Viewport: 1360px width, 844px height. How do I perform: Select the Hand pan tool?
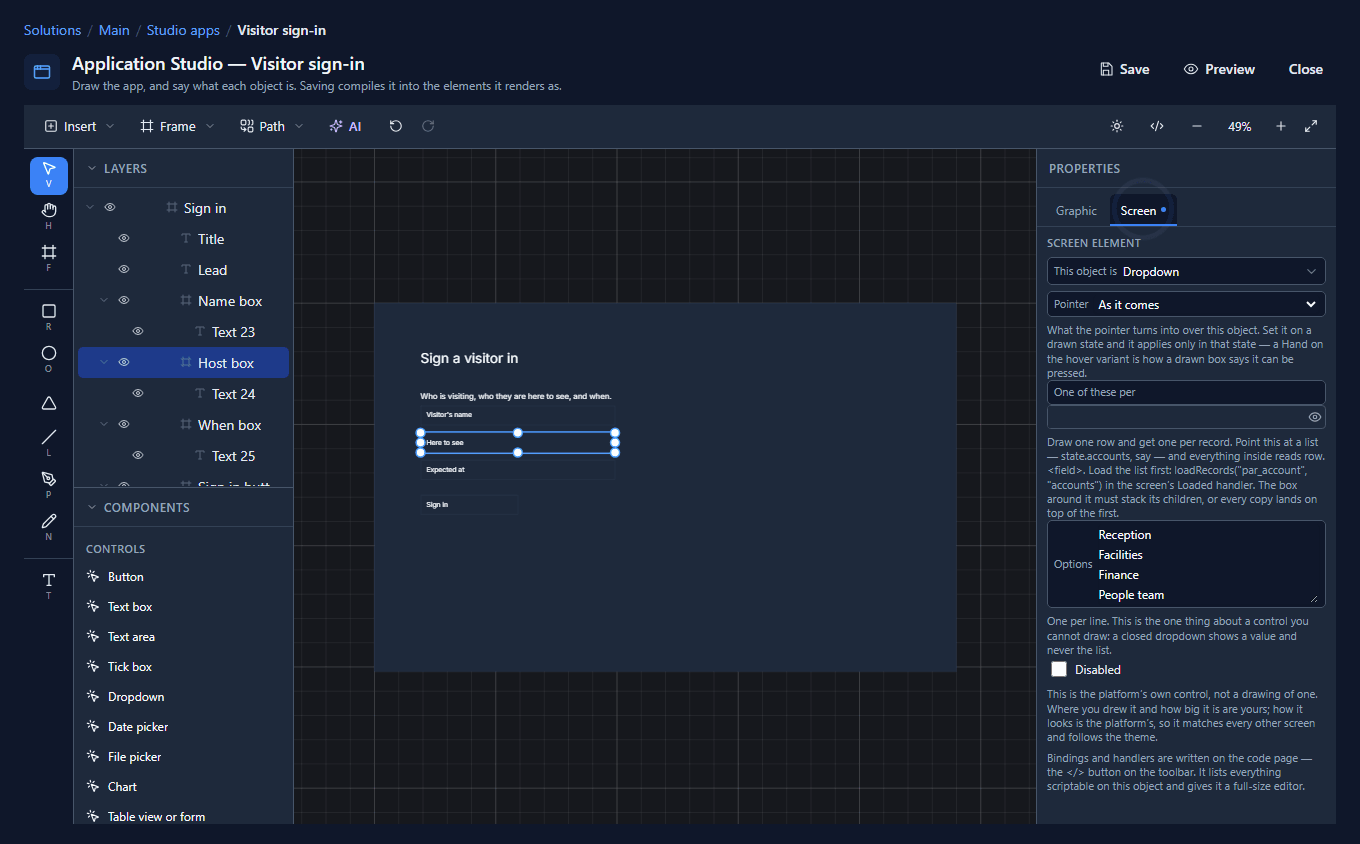[x=49, y=215]
